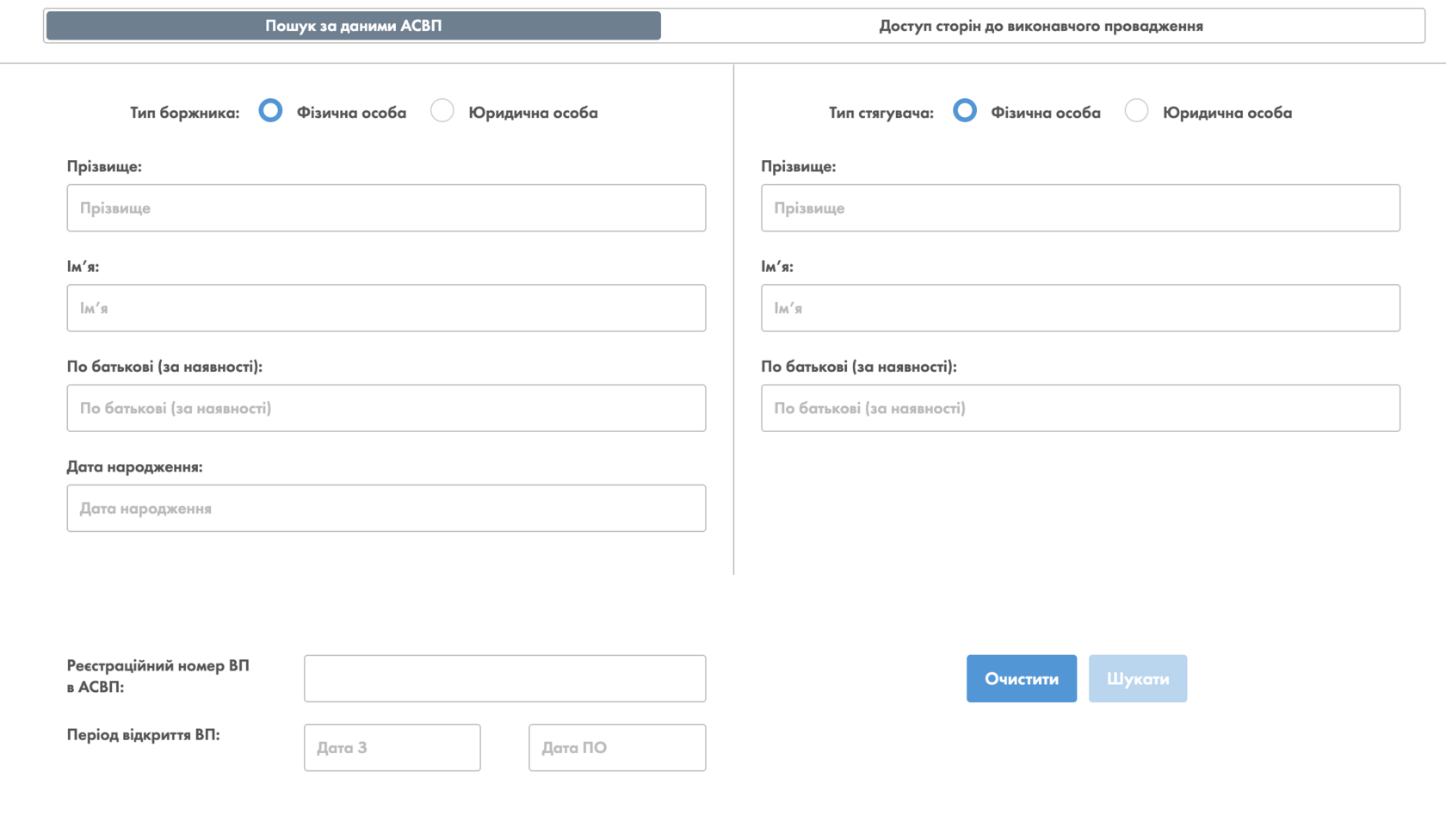Screen dimensions: 1446x840
Task: Click the debtor Ім'я input field
Action: [386, 308]
